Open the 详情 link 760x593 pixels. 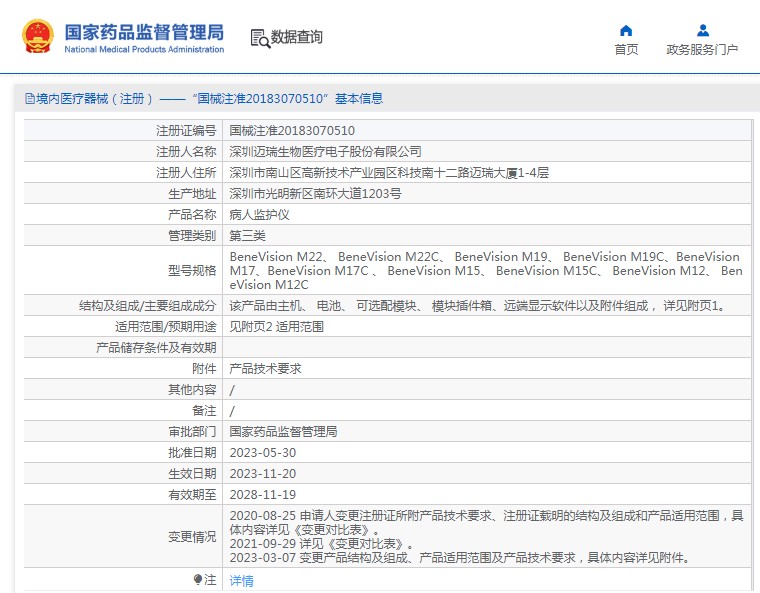point(241,580)
